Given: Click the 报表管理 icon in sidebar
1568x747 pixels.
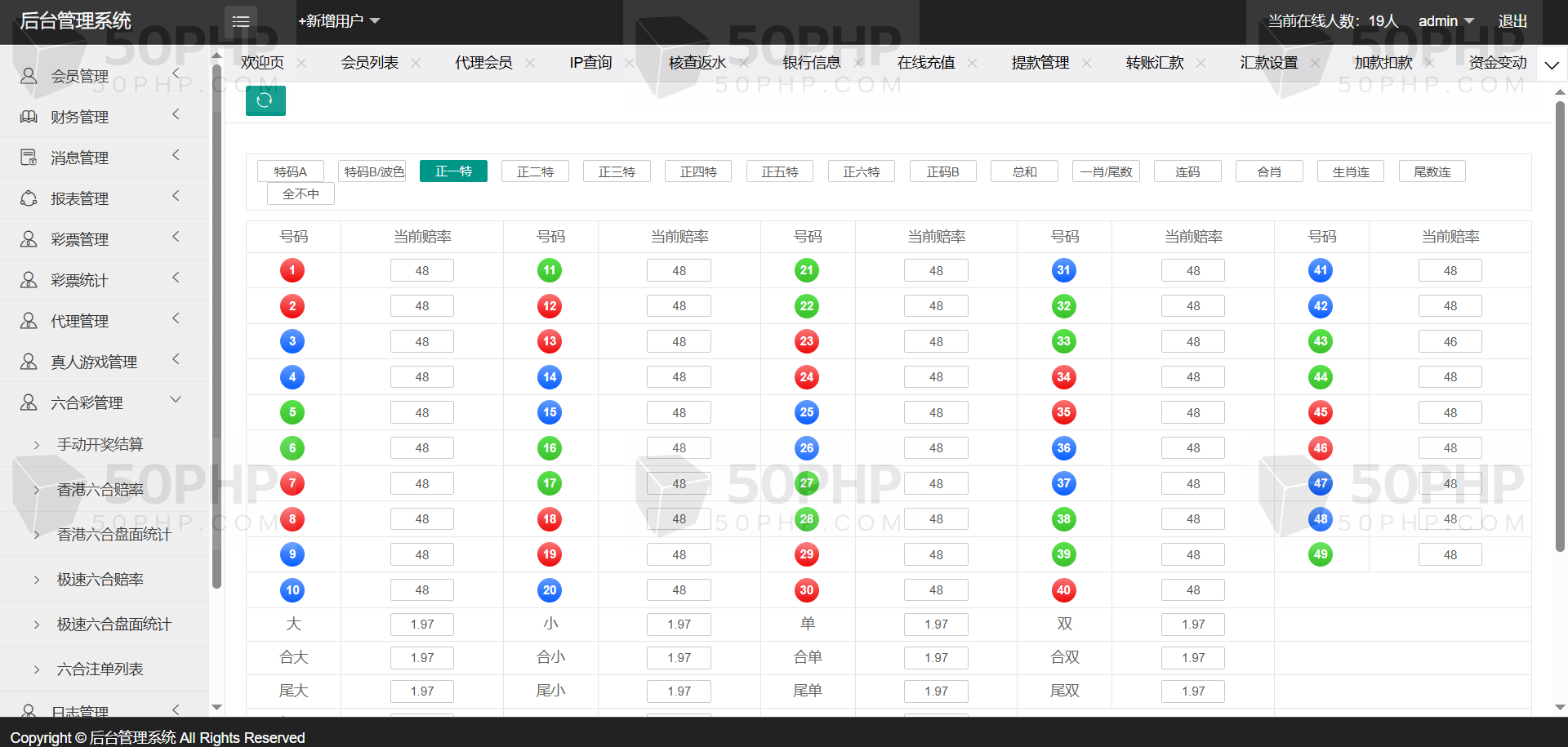Looking at the screenshot, I should pyautogui.click(x=29, y=198).
